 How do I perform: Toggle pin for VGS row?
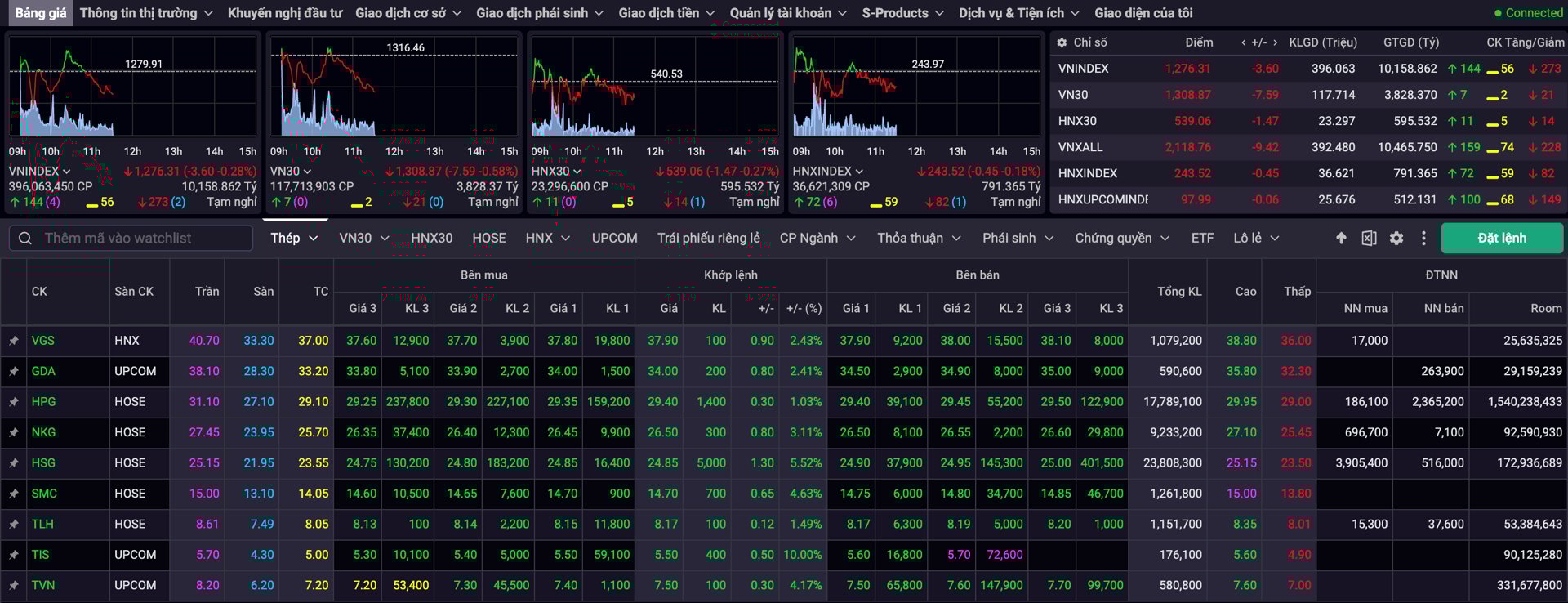14,341
